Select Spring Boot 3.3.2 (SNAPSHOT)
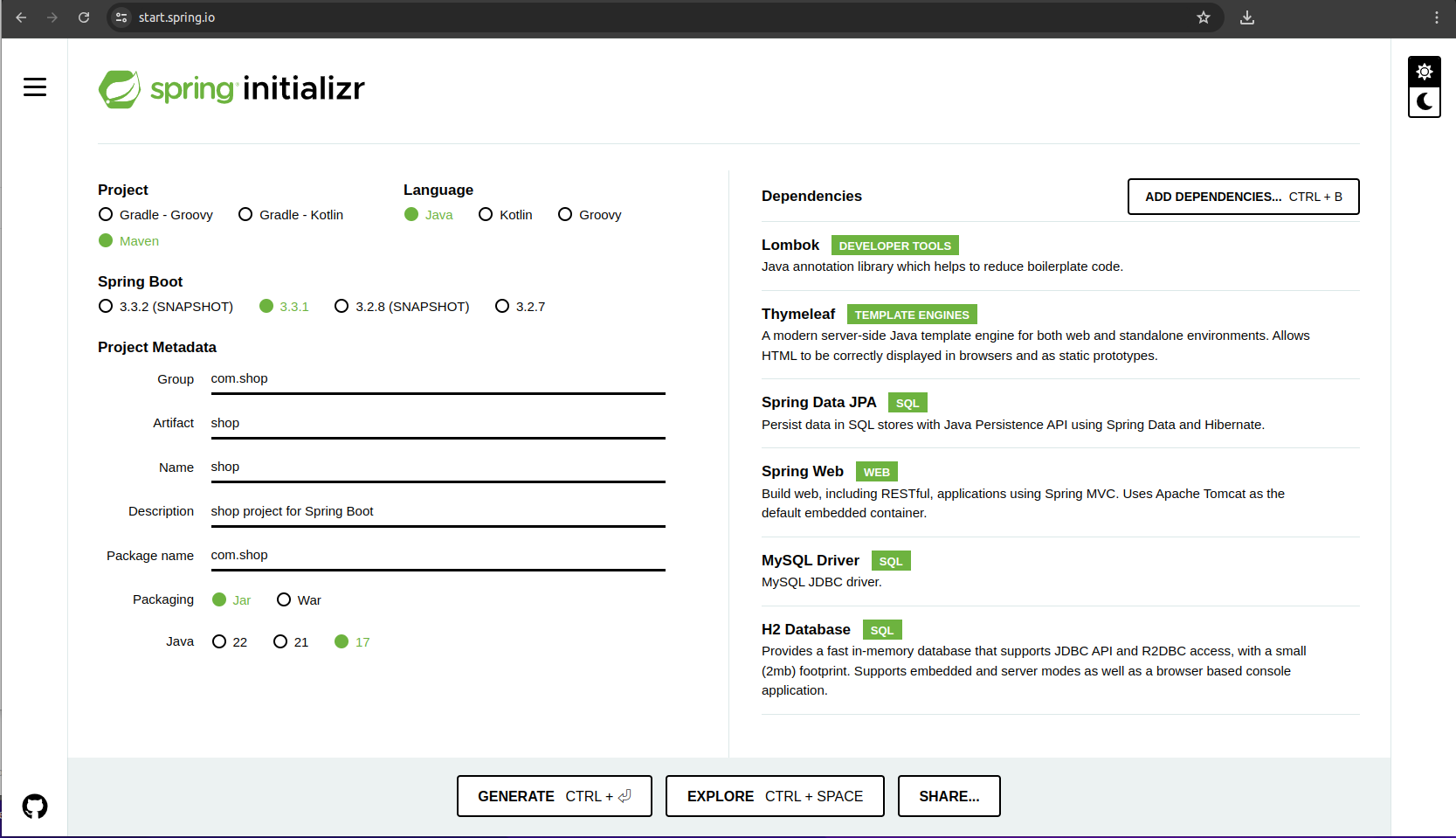 pyautogui.click(x=166, y=307)
